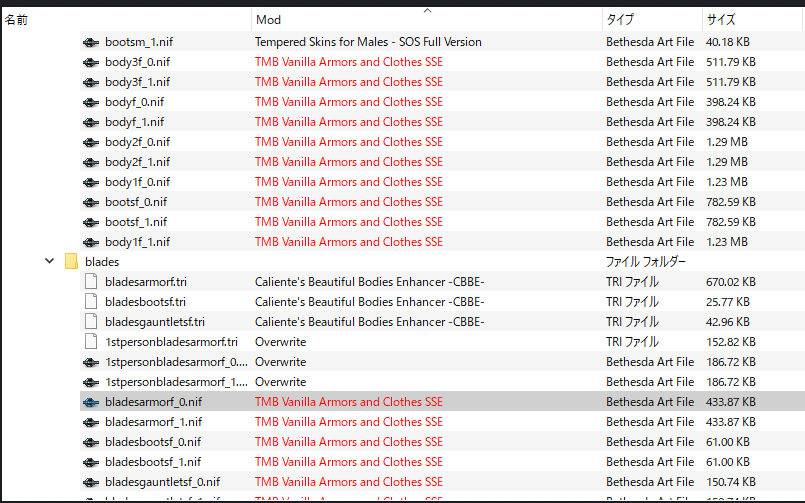Screen dimensions: 805x503
Task: Select body2f_1.nif file name
Action: [138, 162]
